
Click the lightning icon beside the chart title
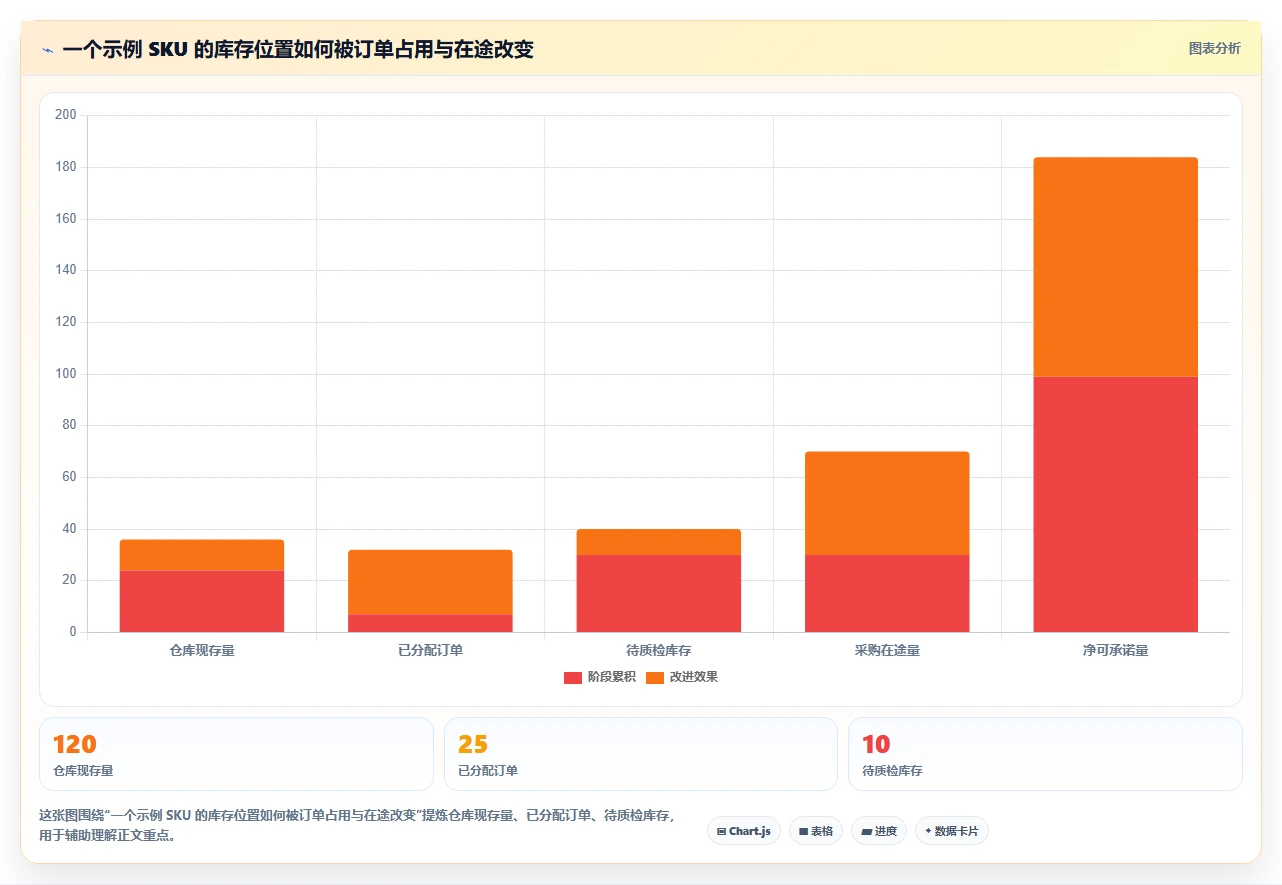pyautogui.click(x=47, y=49)
